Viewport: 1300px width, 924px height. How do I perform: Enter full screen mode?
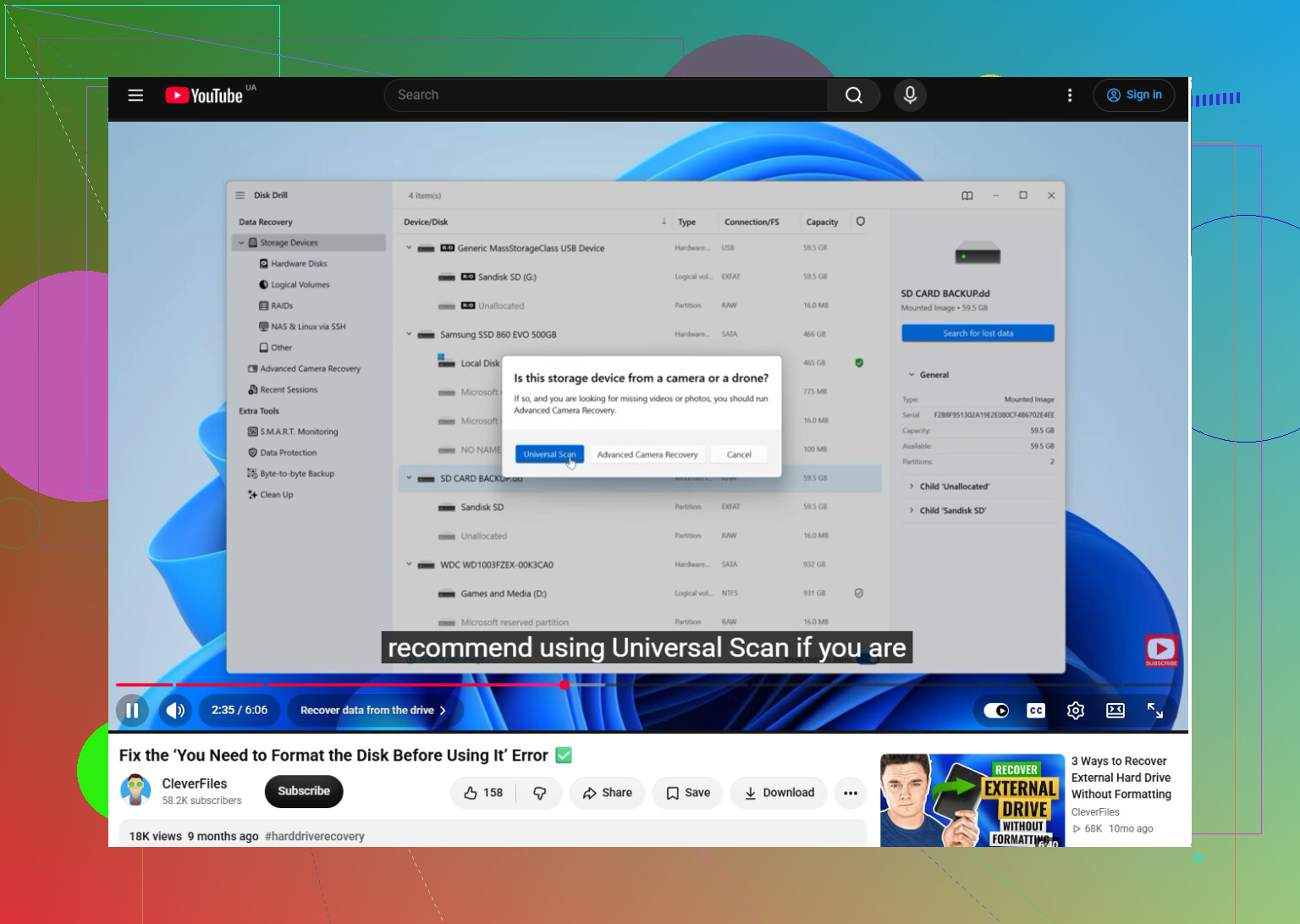pyautogui.click(x=1155, y=711)
